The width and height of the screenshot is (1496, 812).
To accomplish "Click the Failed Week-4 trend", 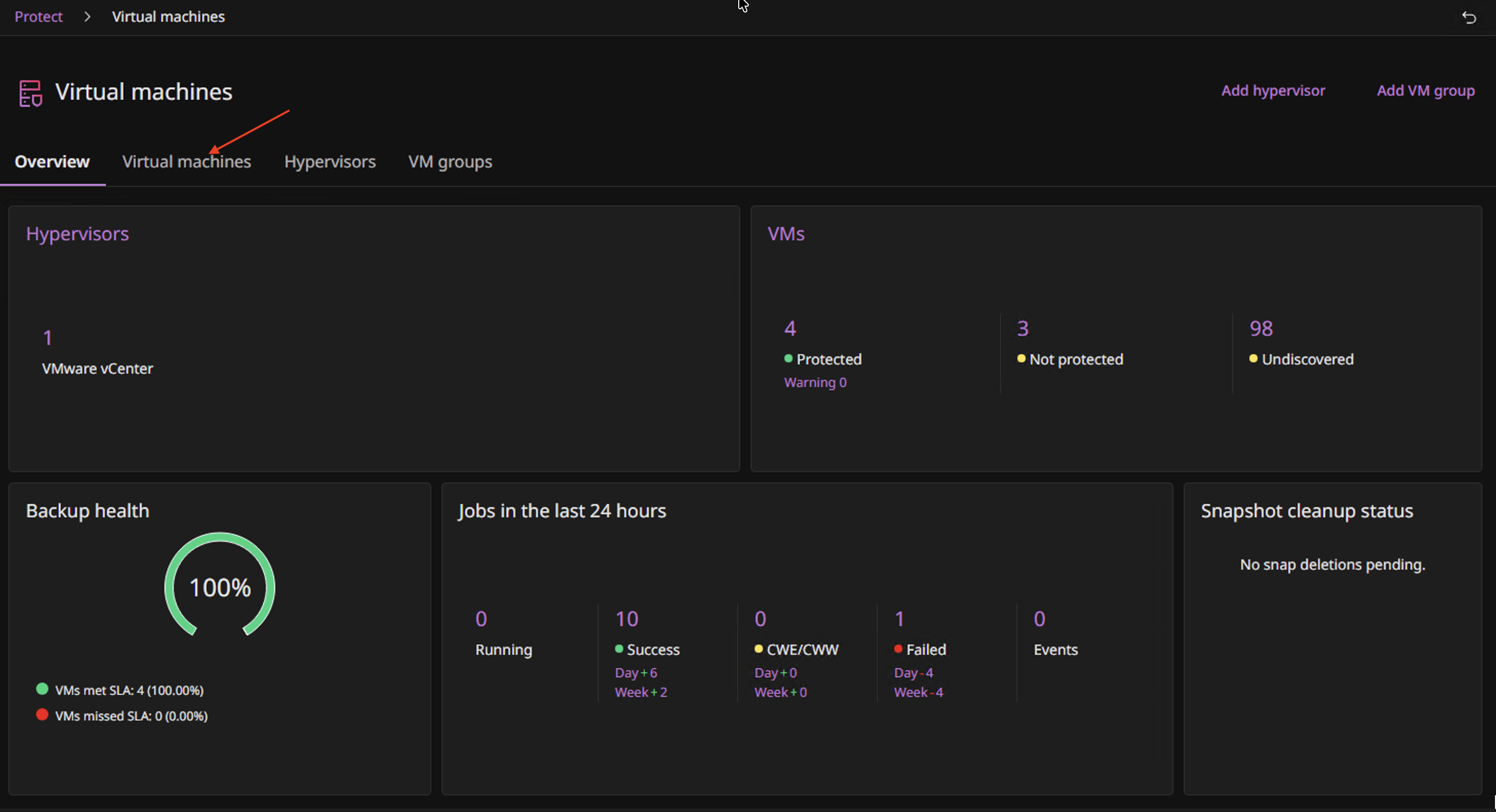I will 919,692.
